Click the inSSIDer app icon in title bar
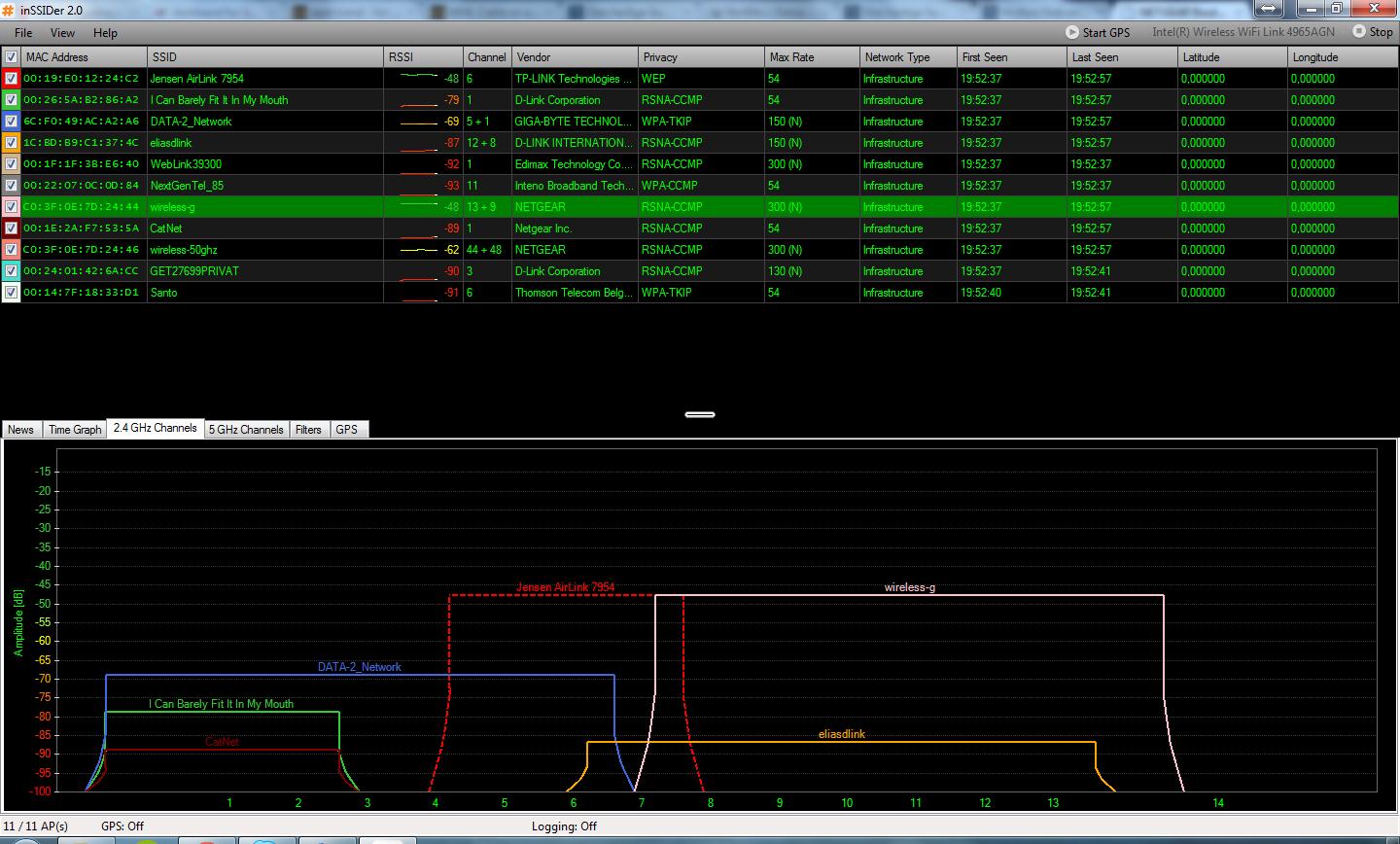 9,9
